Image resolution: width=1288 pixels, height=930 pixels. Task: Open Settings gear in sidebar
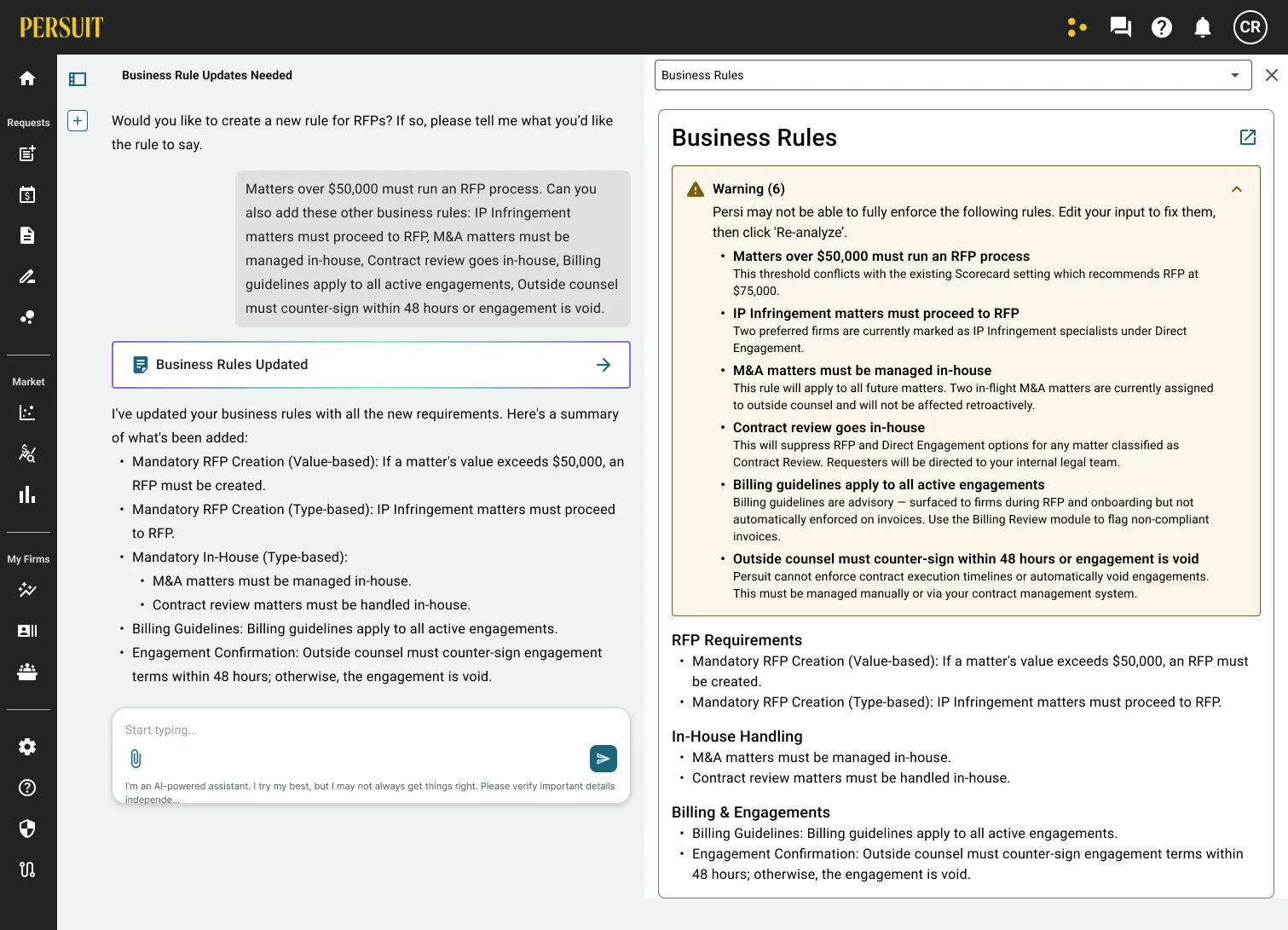click(27, 747)
